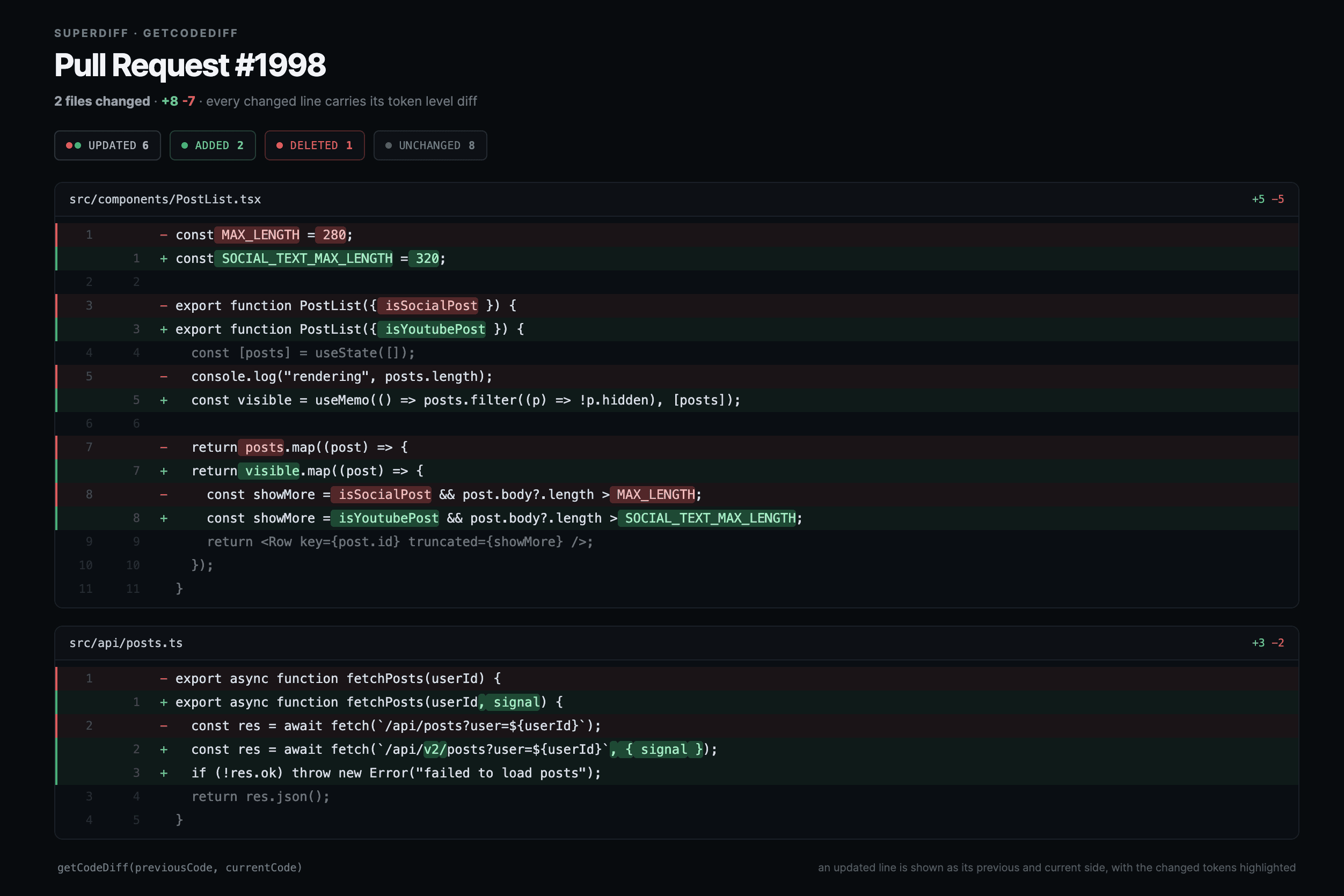Click the removed fetchPosts(userId) signature line
The image size is (1344, 896).
pyautogui.click(x=676, y=678)
